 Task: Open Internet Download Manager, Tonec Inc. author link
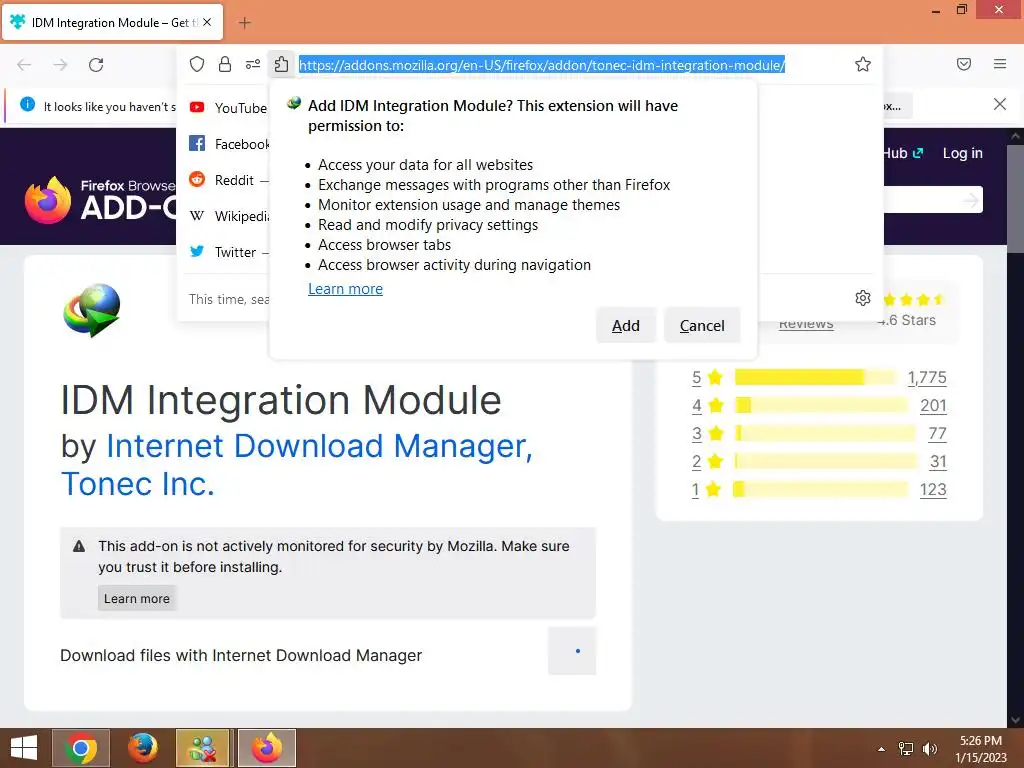[297, 464]
